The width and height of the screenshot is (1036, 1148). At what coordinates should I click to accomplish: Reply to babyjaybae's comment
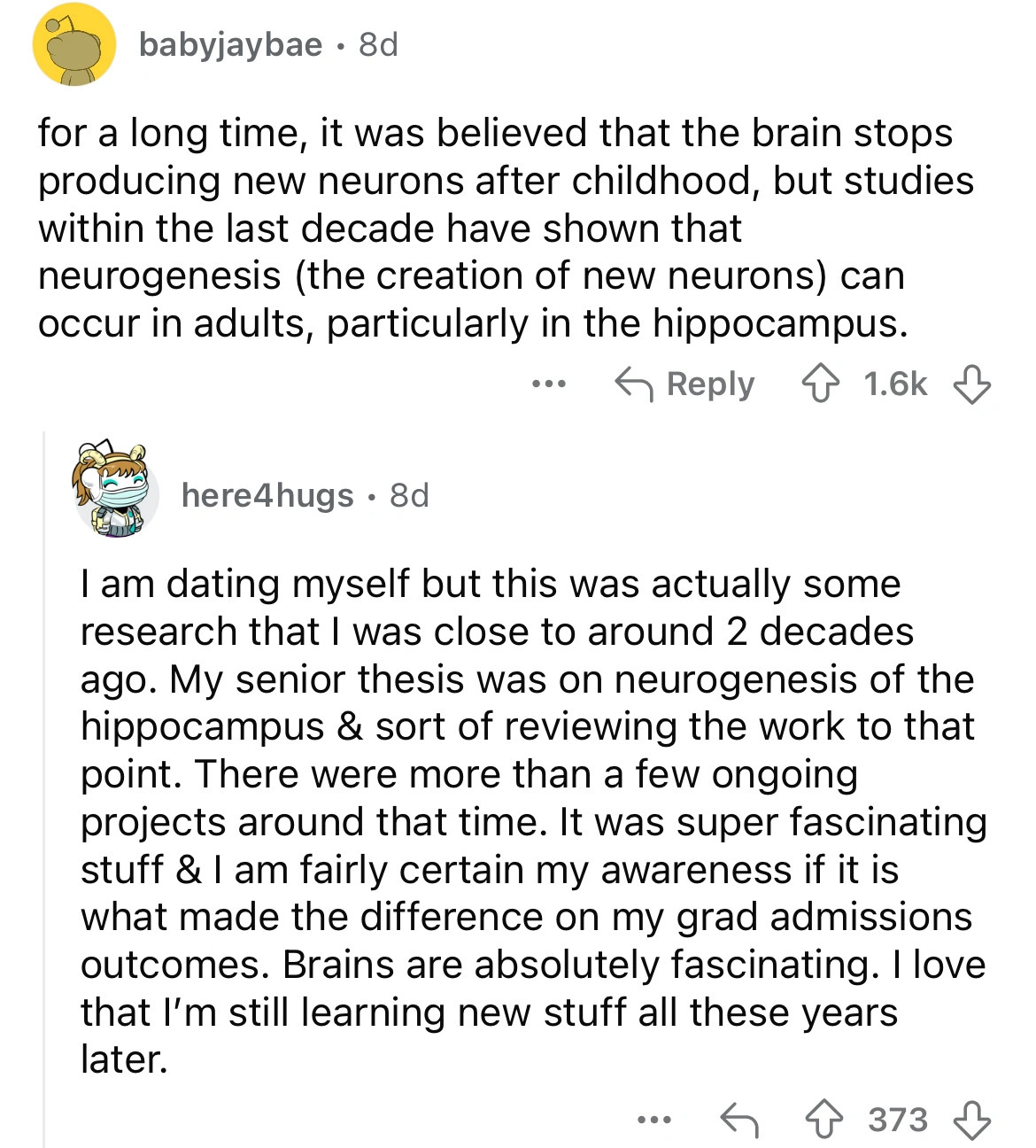pos(685,384)
